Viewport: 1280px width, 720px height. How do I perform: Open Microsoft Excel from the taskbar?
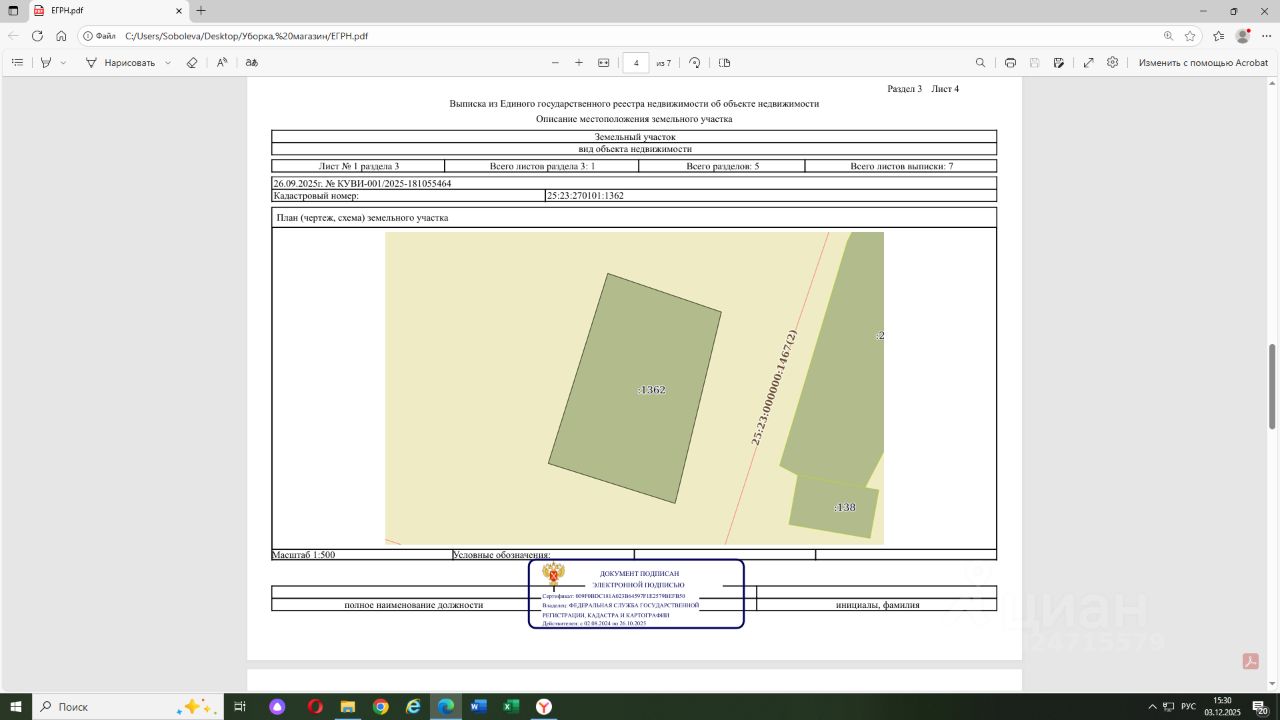click(x=511, y=706)
